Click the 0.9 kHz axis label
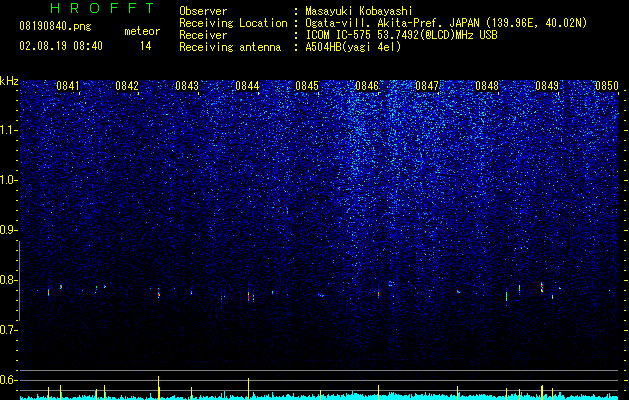 (x=8, y=230)
